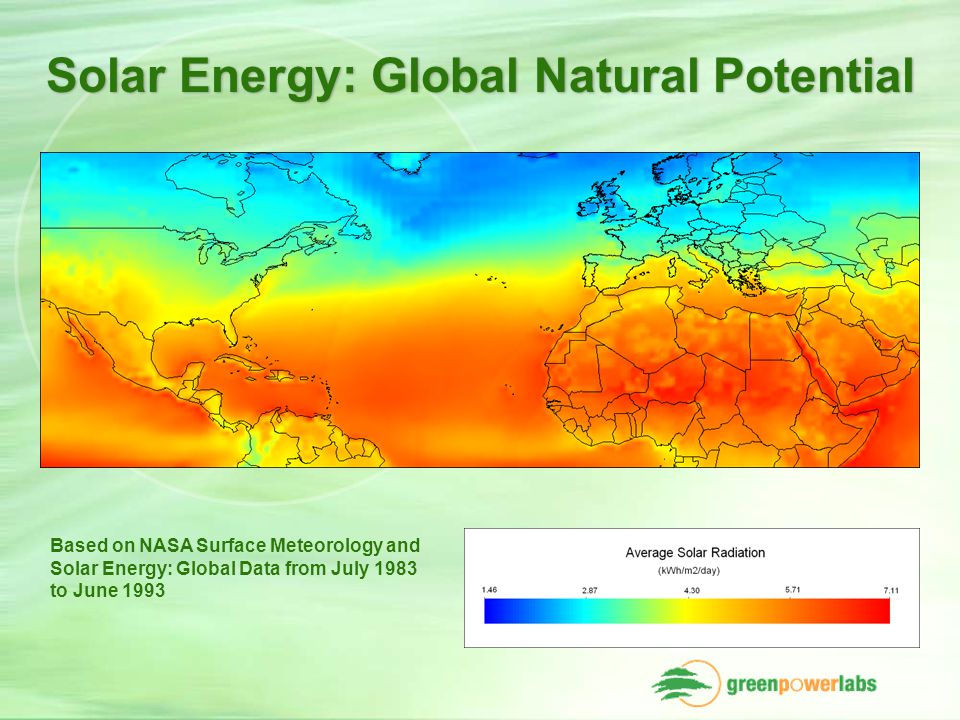Click the 5.71 legend value
The width and height of the screenshot is (960, 720).
(792, 590)
